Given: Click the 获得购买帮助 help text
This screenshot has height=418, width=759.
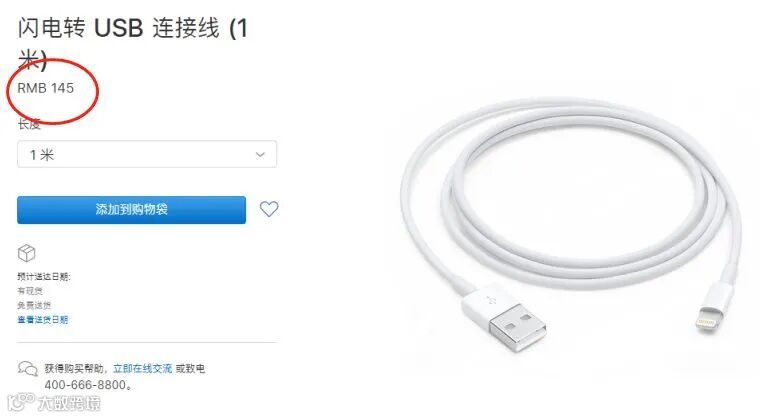Looking at the screenshot, I should tap(74, 369).
